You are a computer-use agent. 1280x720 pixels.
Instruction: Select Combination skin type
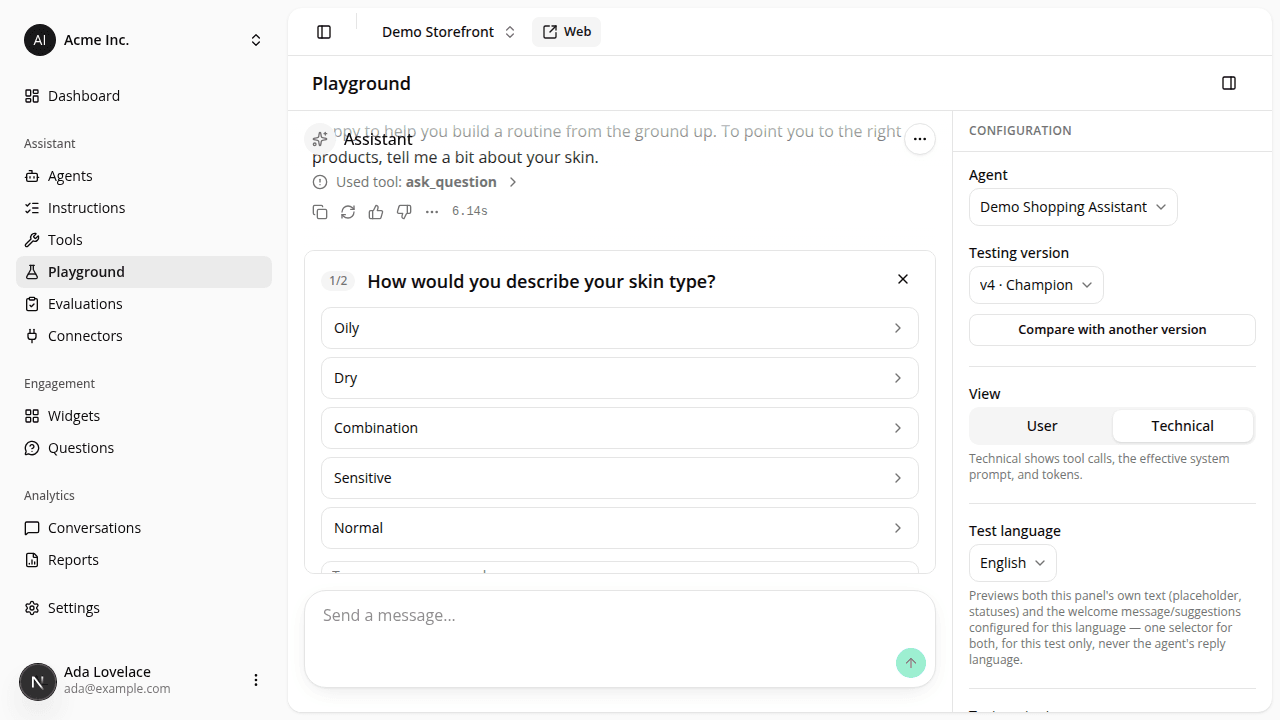pyautogui.click(x=620, y=428)
